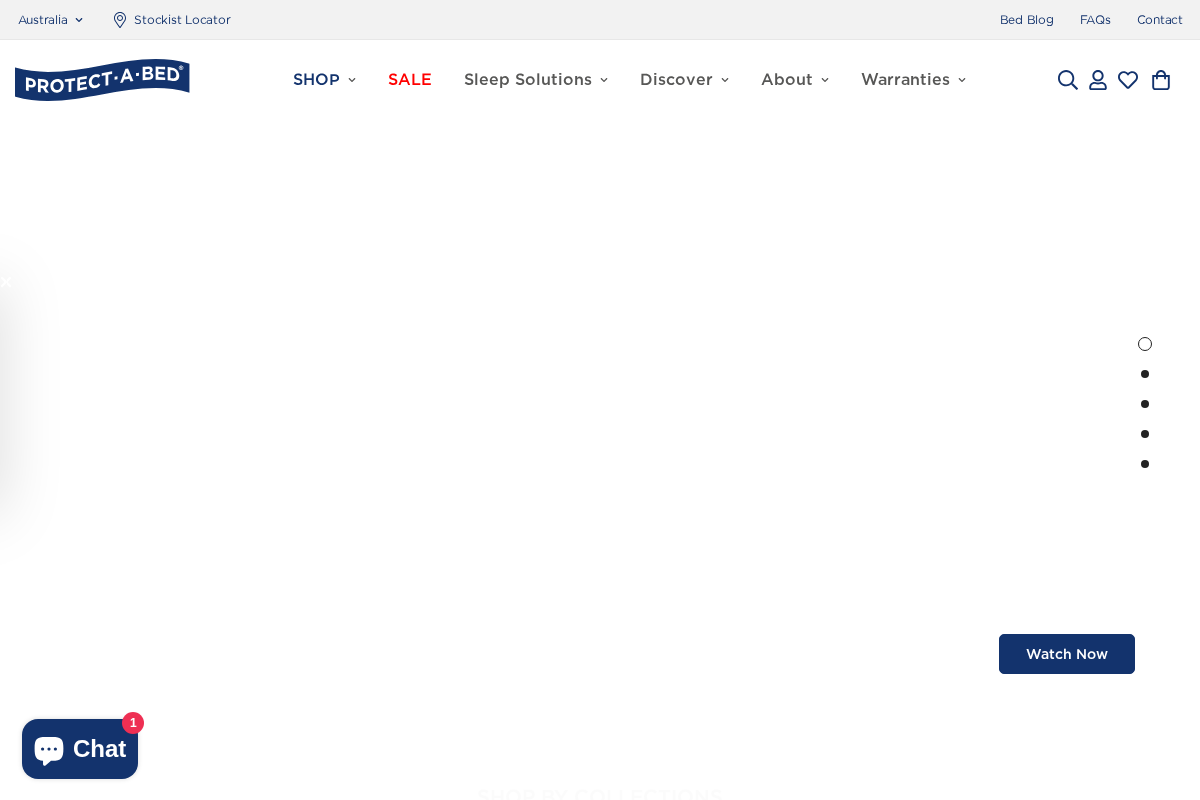Select the first carousel slide indicator
1200x800 pixels.
pyautogui.click(x=1145, y=343)
